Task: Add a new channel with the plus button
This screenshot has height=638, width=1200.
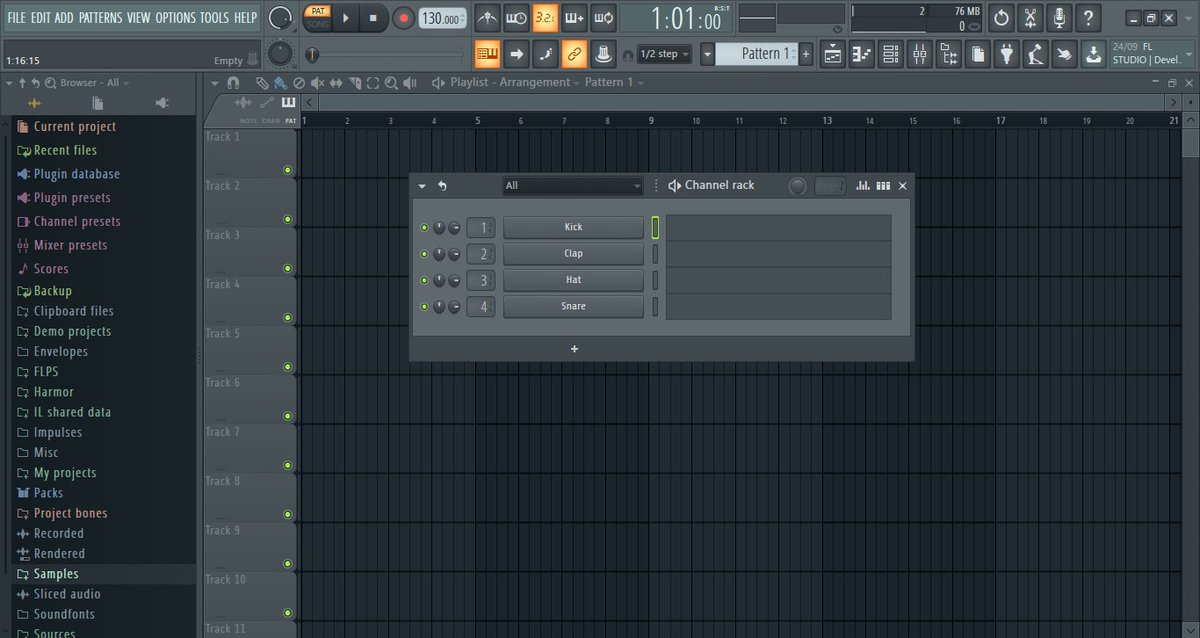Action: click(573, 349)
